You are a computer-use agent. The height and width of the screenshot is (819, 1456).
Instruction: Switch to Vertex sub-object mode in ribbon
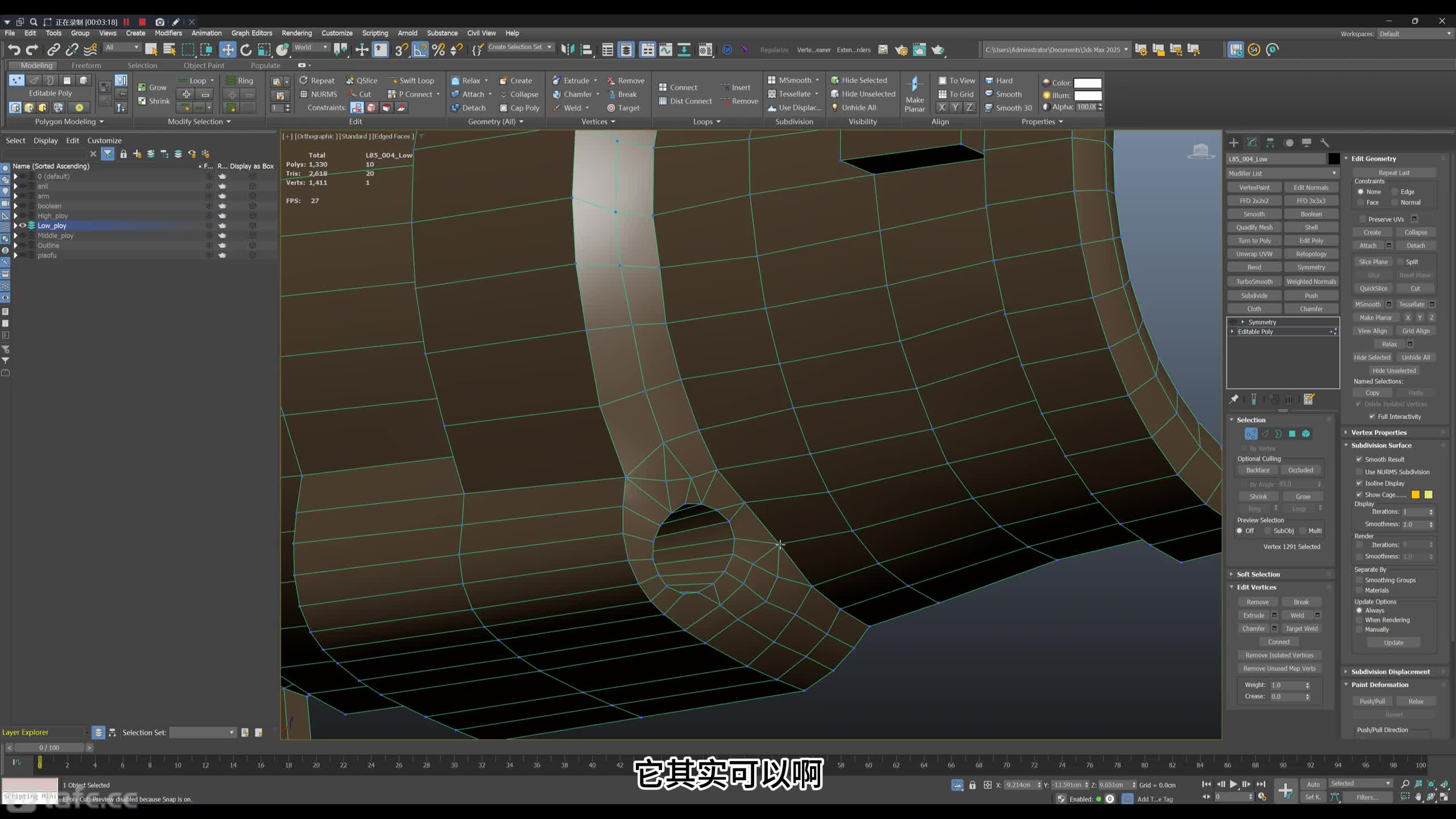point(16,80)
